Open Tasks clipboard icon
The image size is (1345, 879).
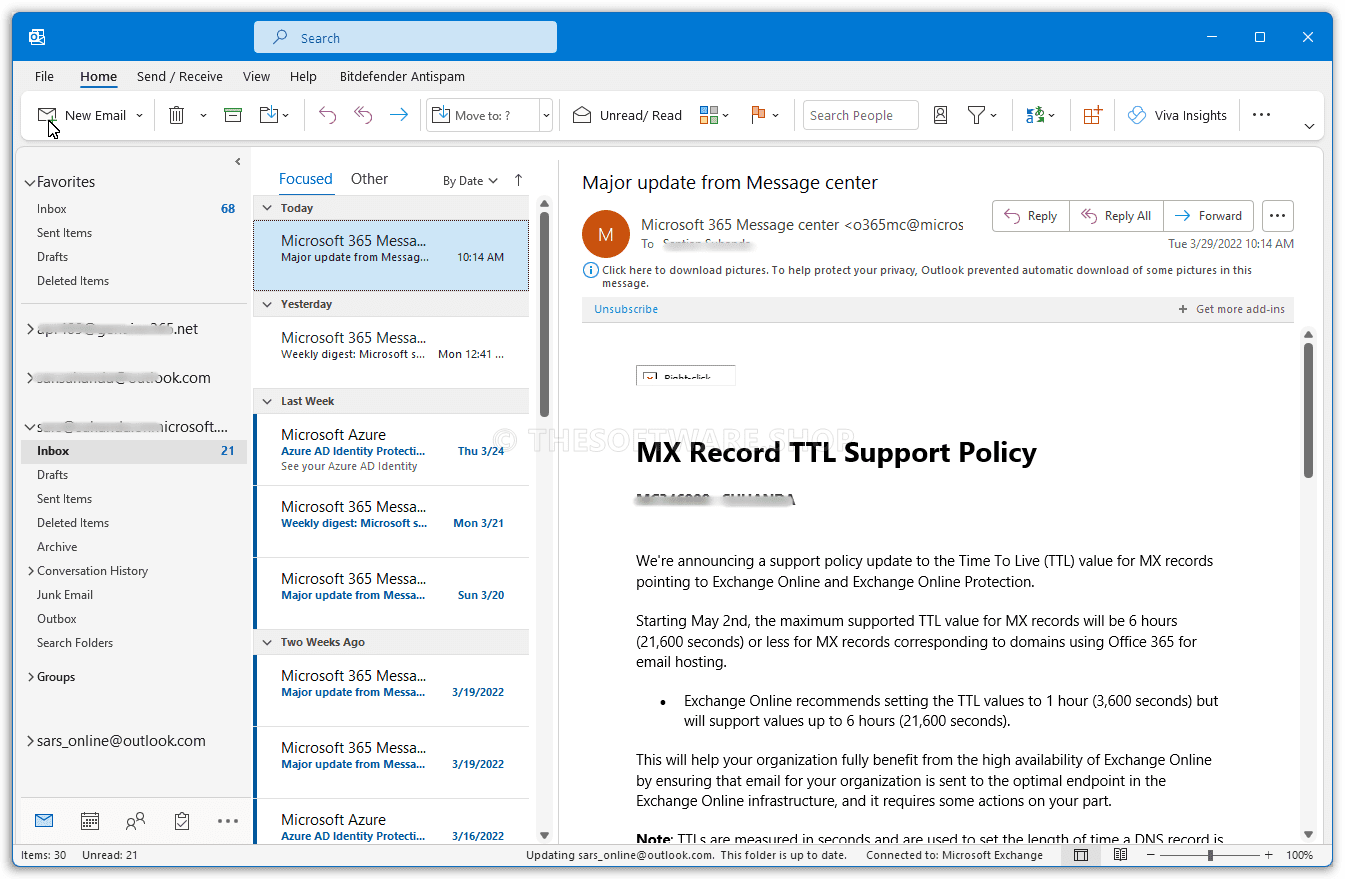click(x=182, y=821)
